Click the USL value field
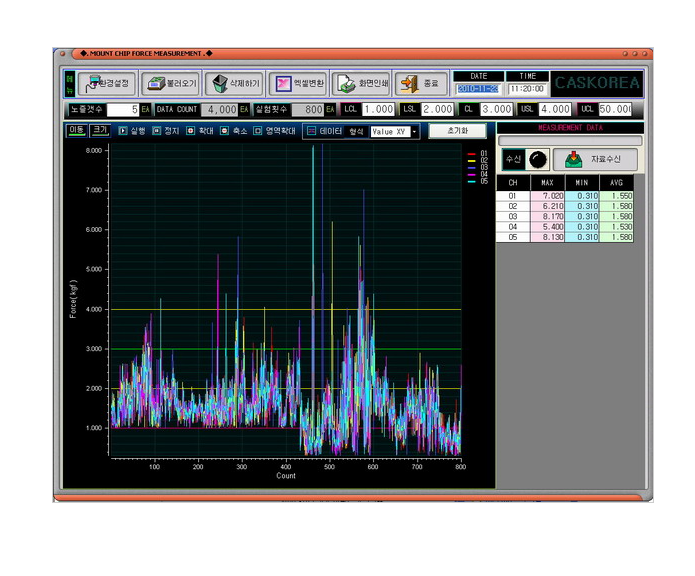 pos(555,109)
